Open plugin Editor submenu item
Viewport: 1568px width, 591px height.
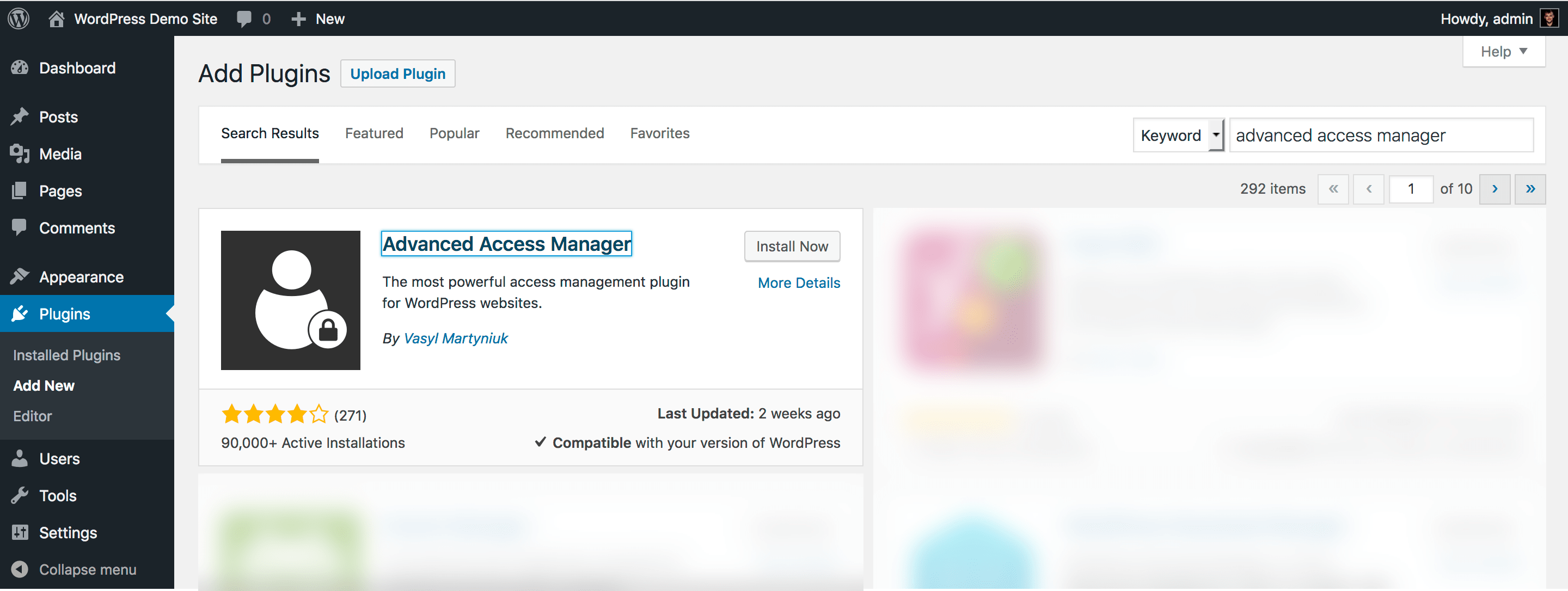tap(33, 416)
